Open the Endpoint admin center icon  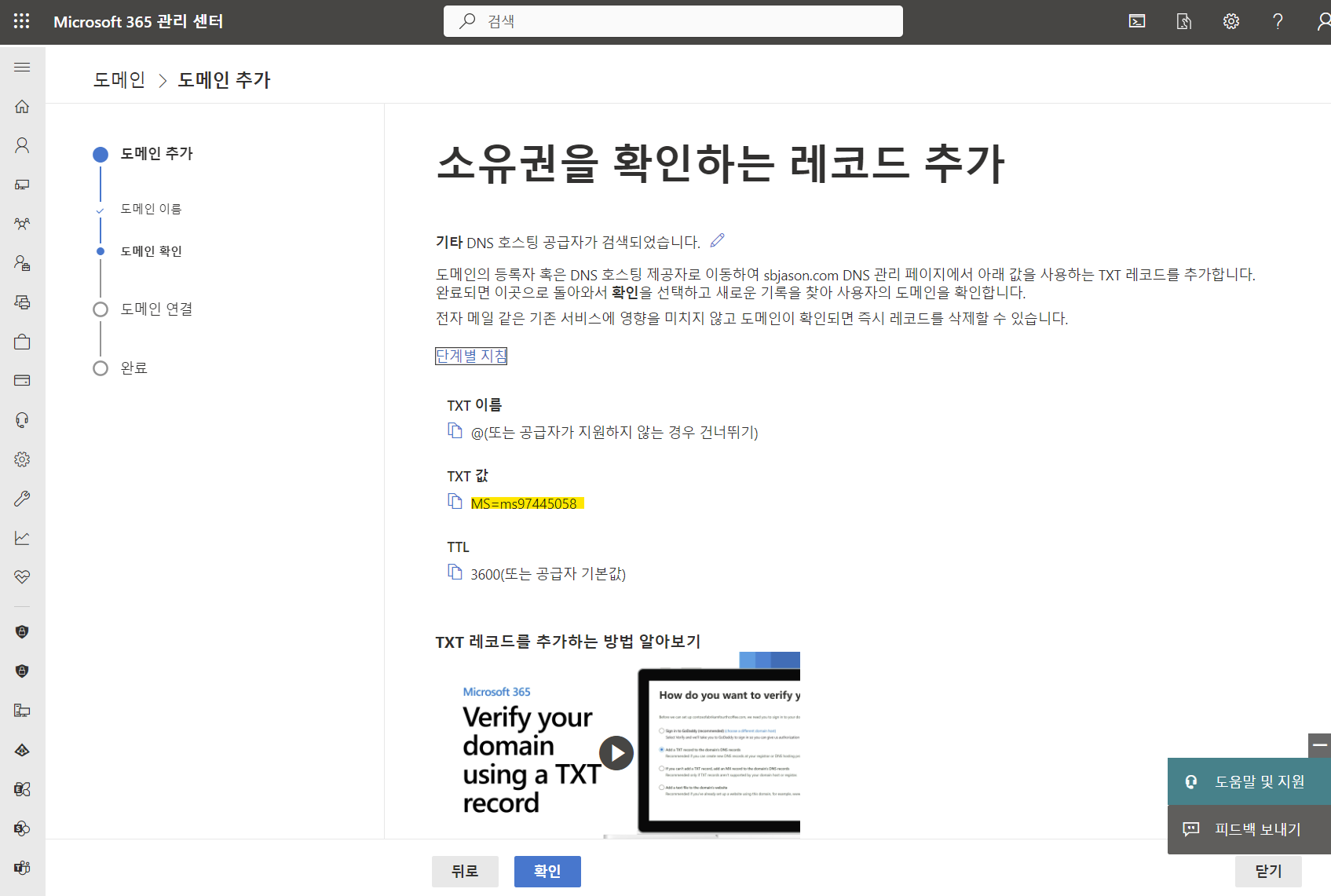point(22,711)
